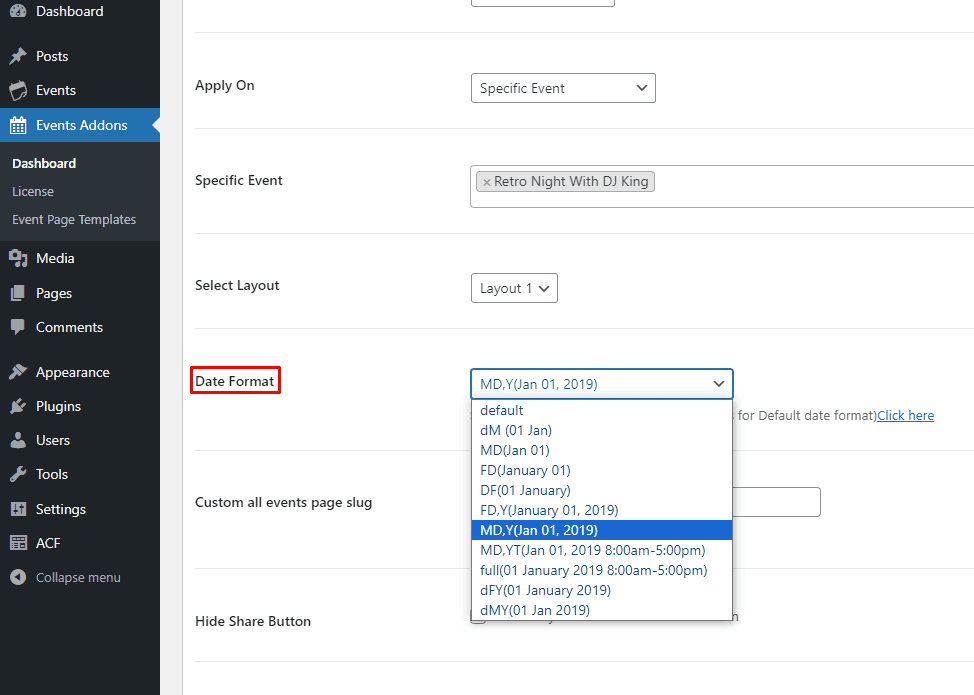This screenshot has height=695, width=974.
Task: Select full(01 January 2019 8:00am-5:00pm) option
Action: pos(593,570)
